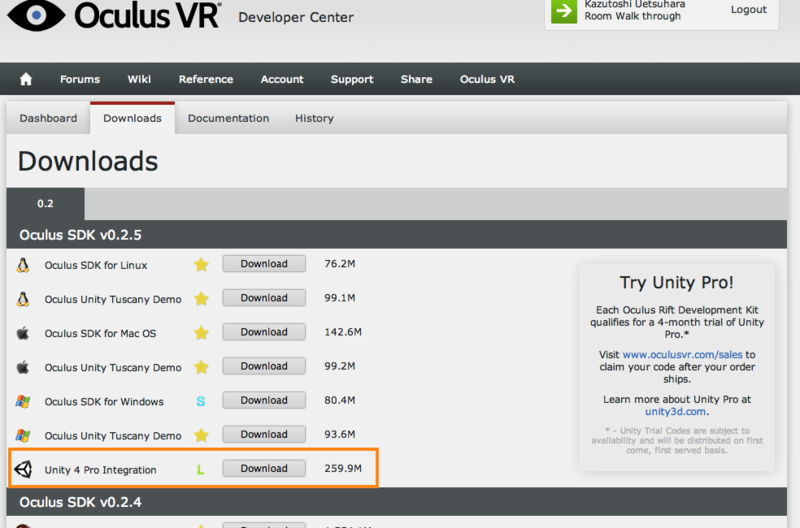Click Windows flag icon beside Oculus SDK for Windows
The image size is (800, 528).
coord(23,401)
